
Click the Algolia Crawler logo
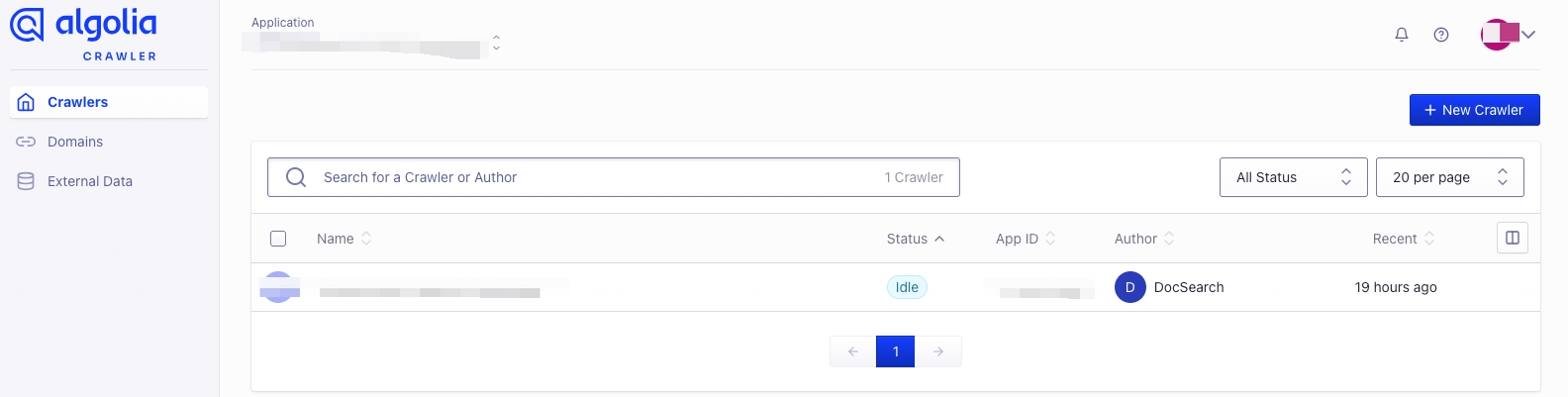[84, 34]
